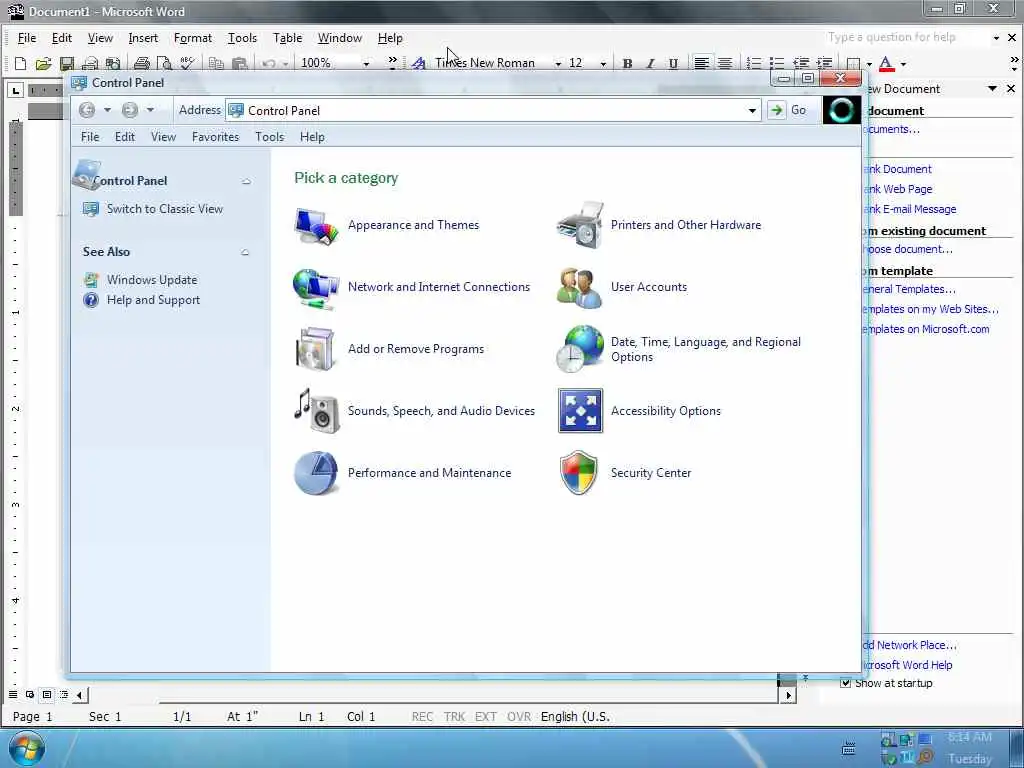Open the border style dropdown arrow
Image resolution: width=1024 pixels, height=768 pixels.
point(869,64)
